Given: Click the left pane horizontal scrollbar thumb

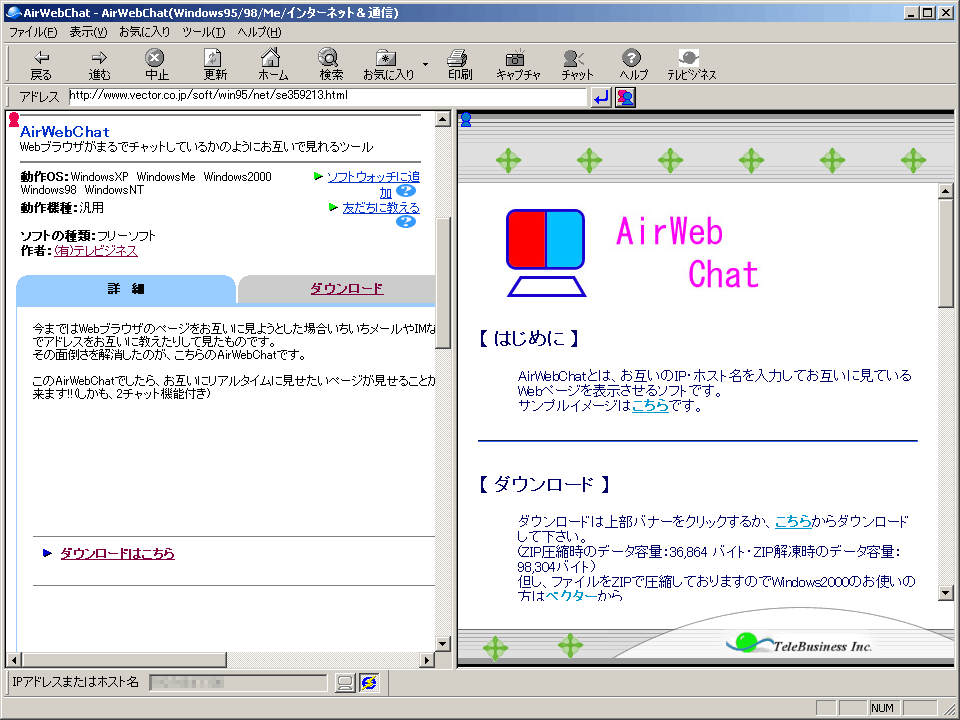Looking at the screenshot, I should (124, 659).
